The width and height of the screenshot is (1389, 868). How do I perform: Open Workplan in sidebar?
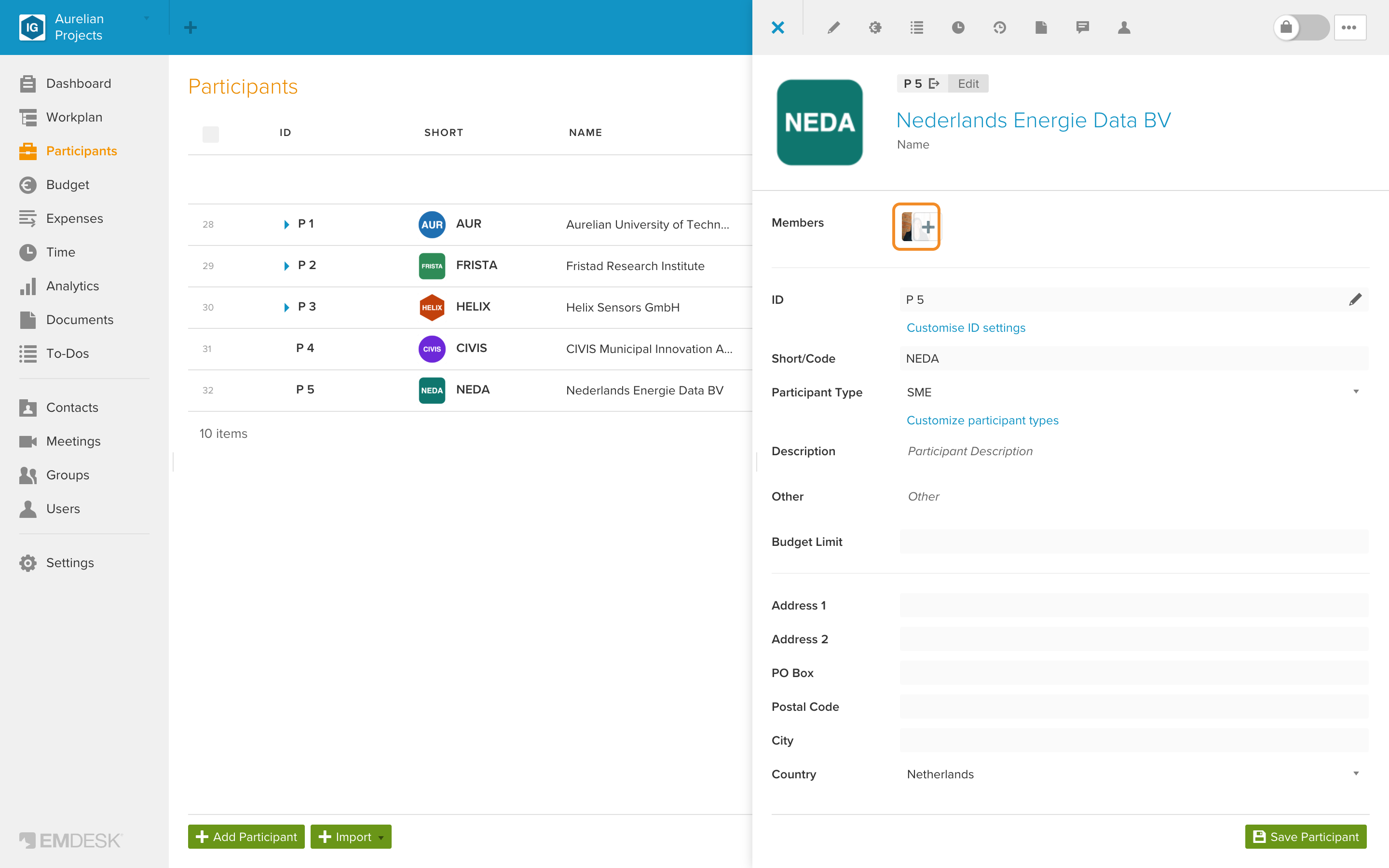pos(74,117)
